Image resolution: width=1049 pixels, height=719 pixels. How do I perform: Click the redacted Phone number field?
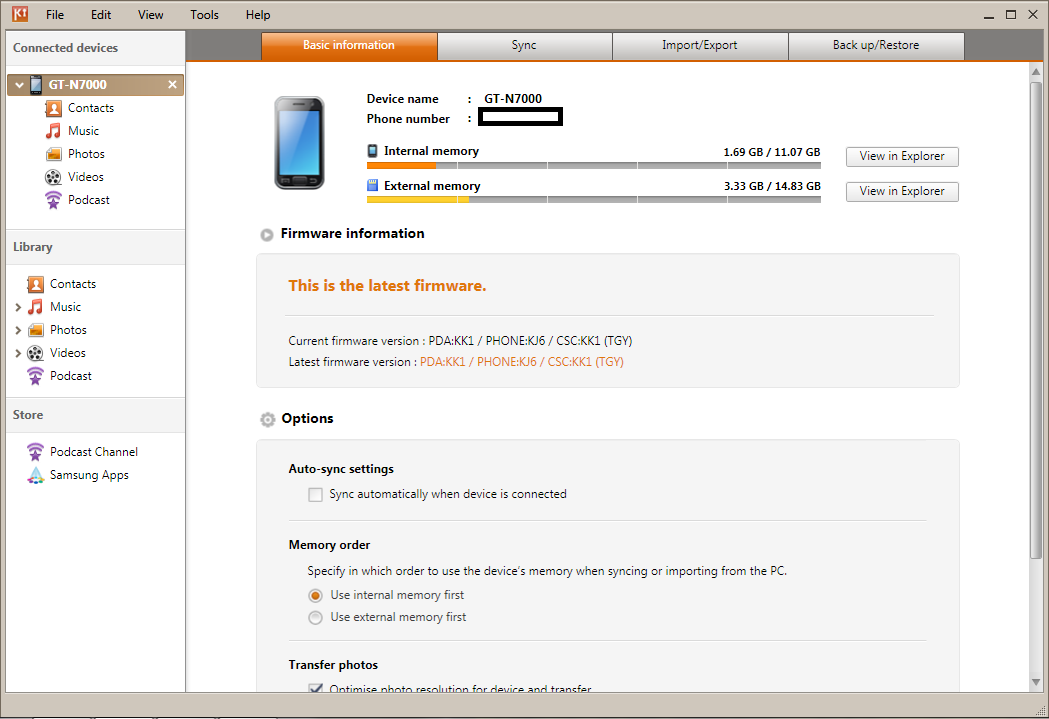[x=520, y=117]
